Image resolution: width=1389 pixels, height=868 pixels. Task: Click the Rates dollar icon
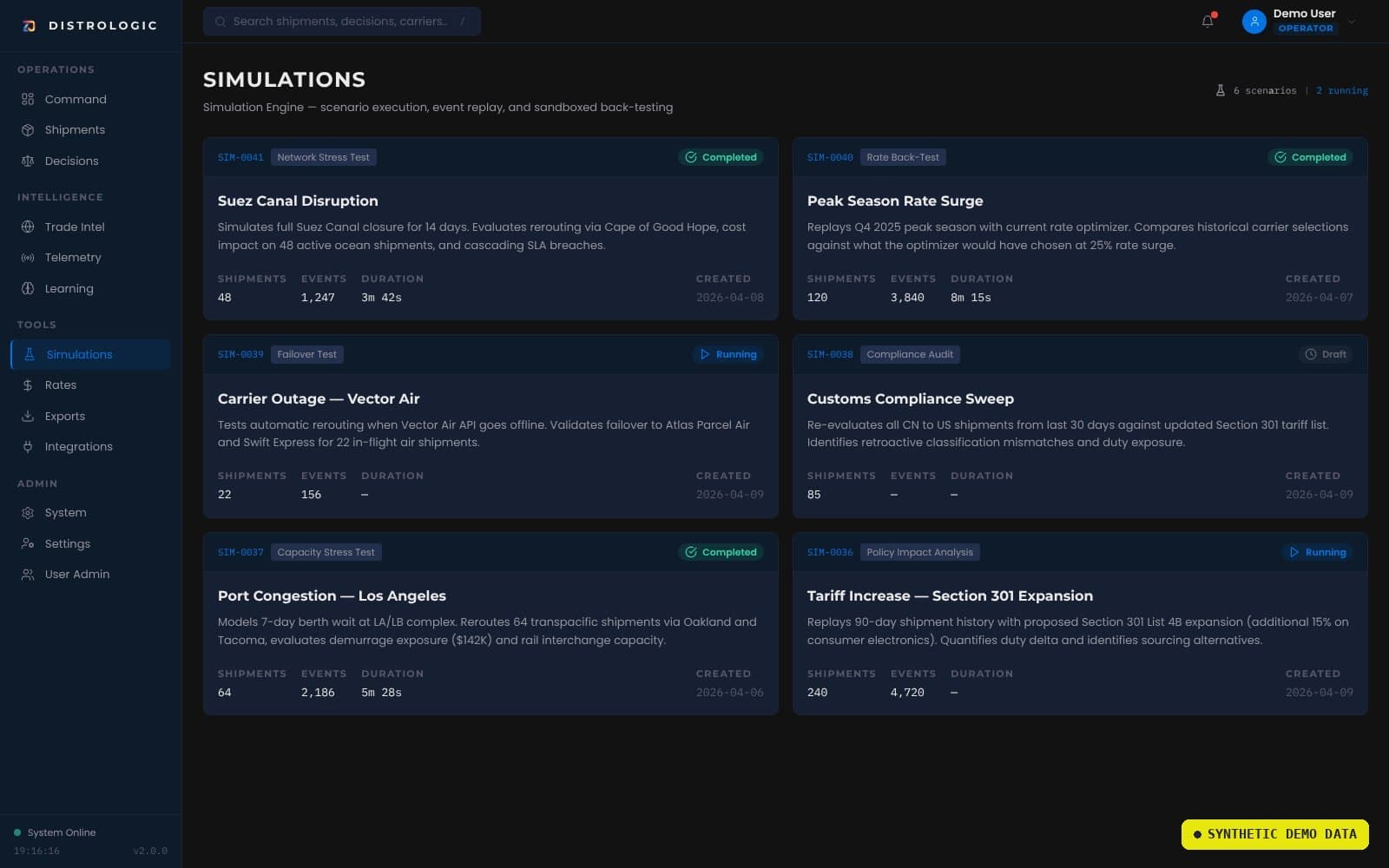[28, 385]
